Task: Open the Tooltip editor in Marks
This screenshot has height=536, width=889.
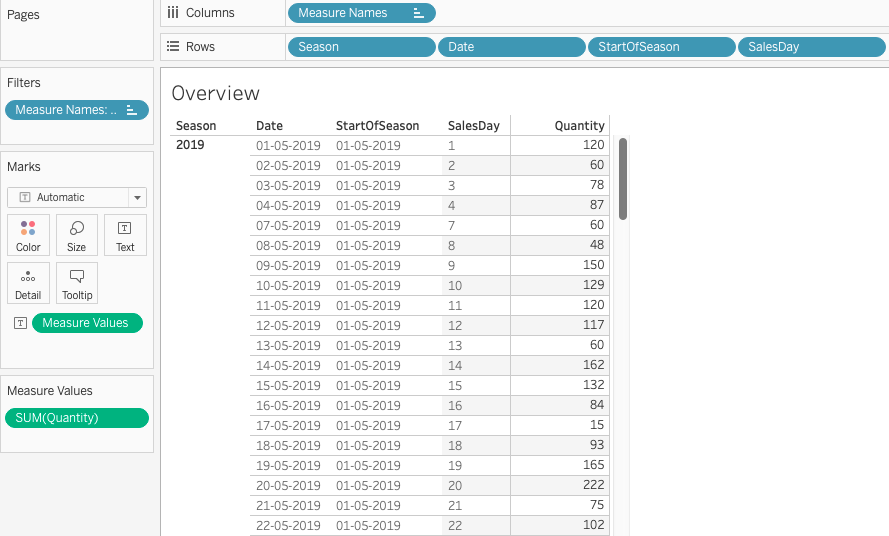Action: pyautogui.click(x=77, y=283)
